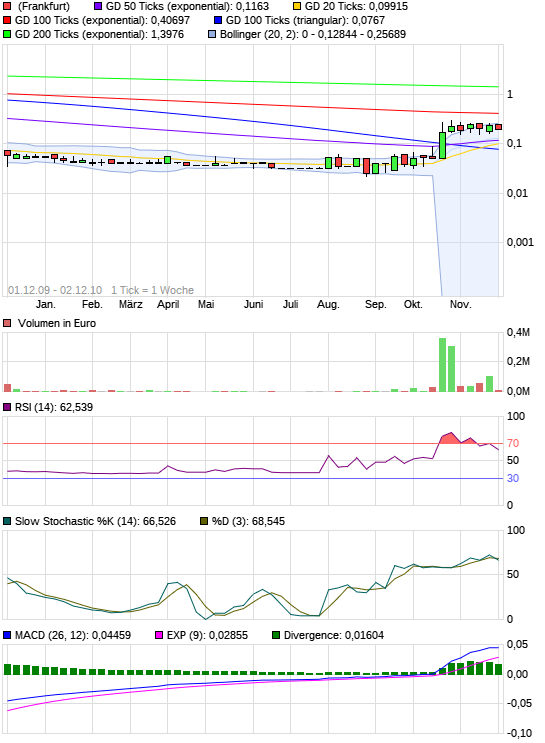The width and height of the screenshot is (545, 743).
Task: Click the green GD 200 Ticks legend swatch
Action: [7, 34]
